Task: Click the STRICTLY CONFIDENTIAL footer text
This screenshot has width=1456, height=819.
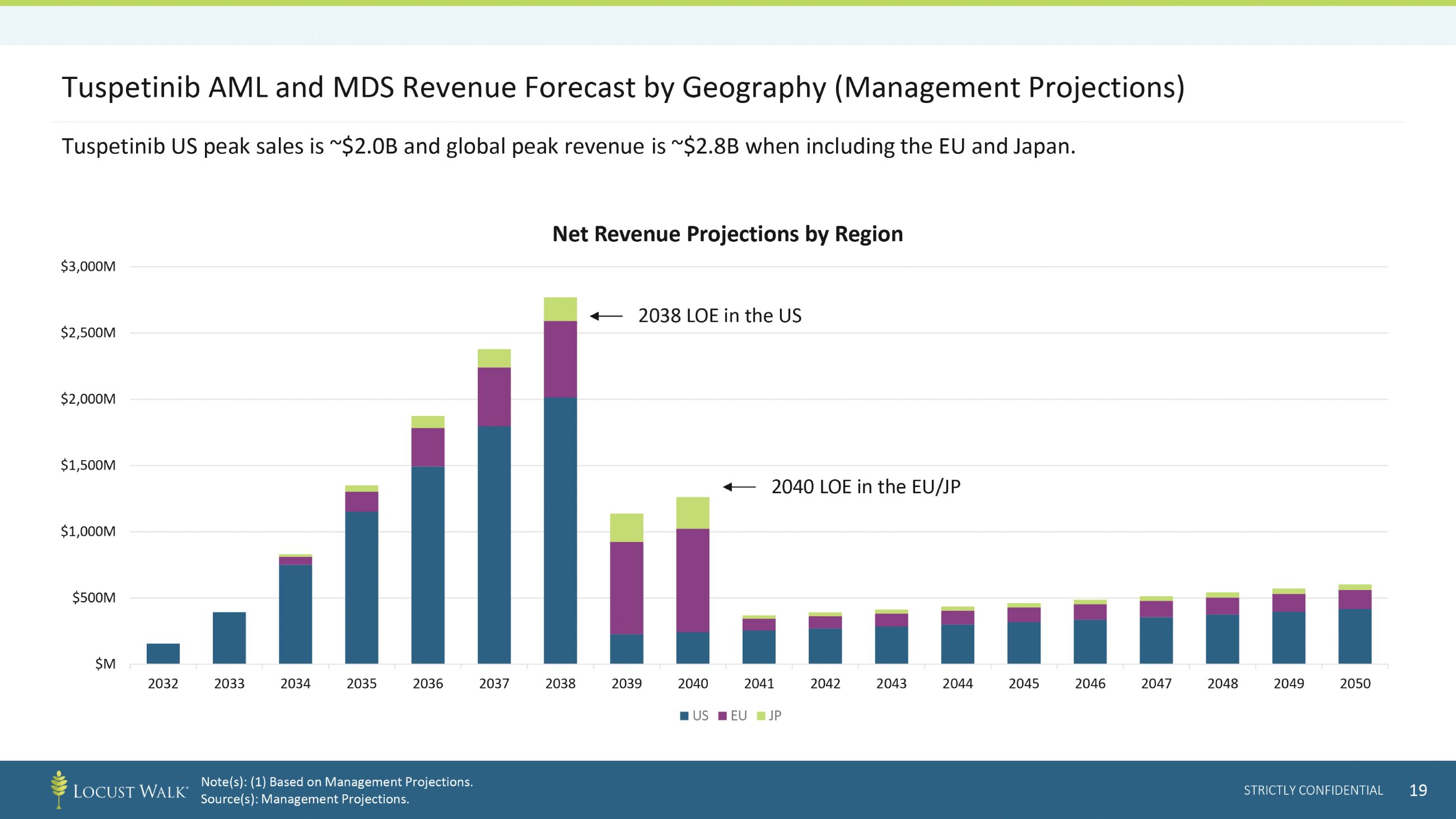Action: point(1313,790)
